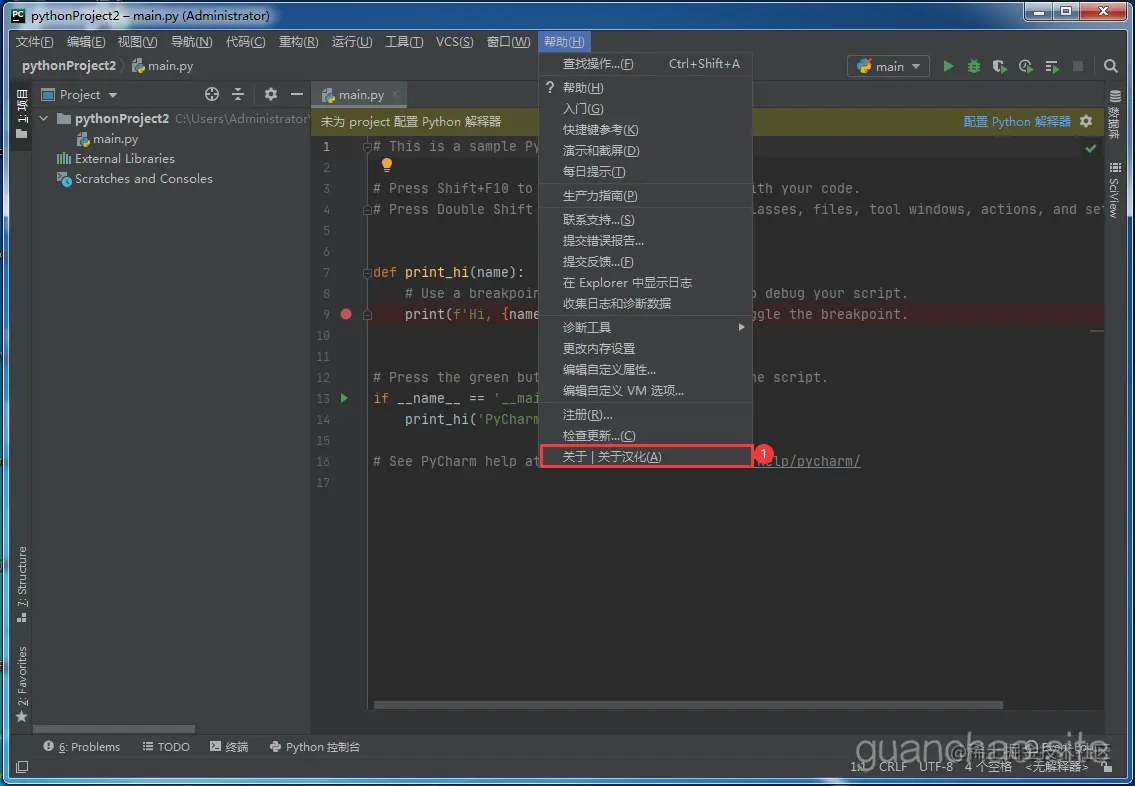Choose Register menu entry
The height and width of the screenshot is (786, 1135).
click(x=646, y=415)
